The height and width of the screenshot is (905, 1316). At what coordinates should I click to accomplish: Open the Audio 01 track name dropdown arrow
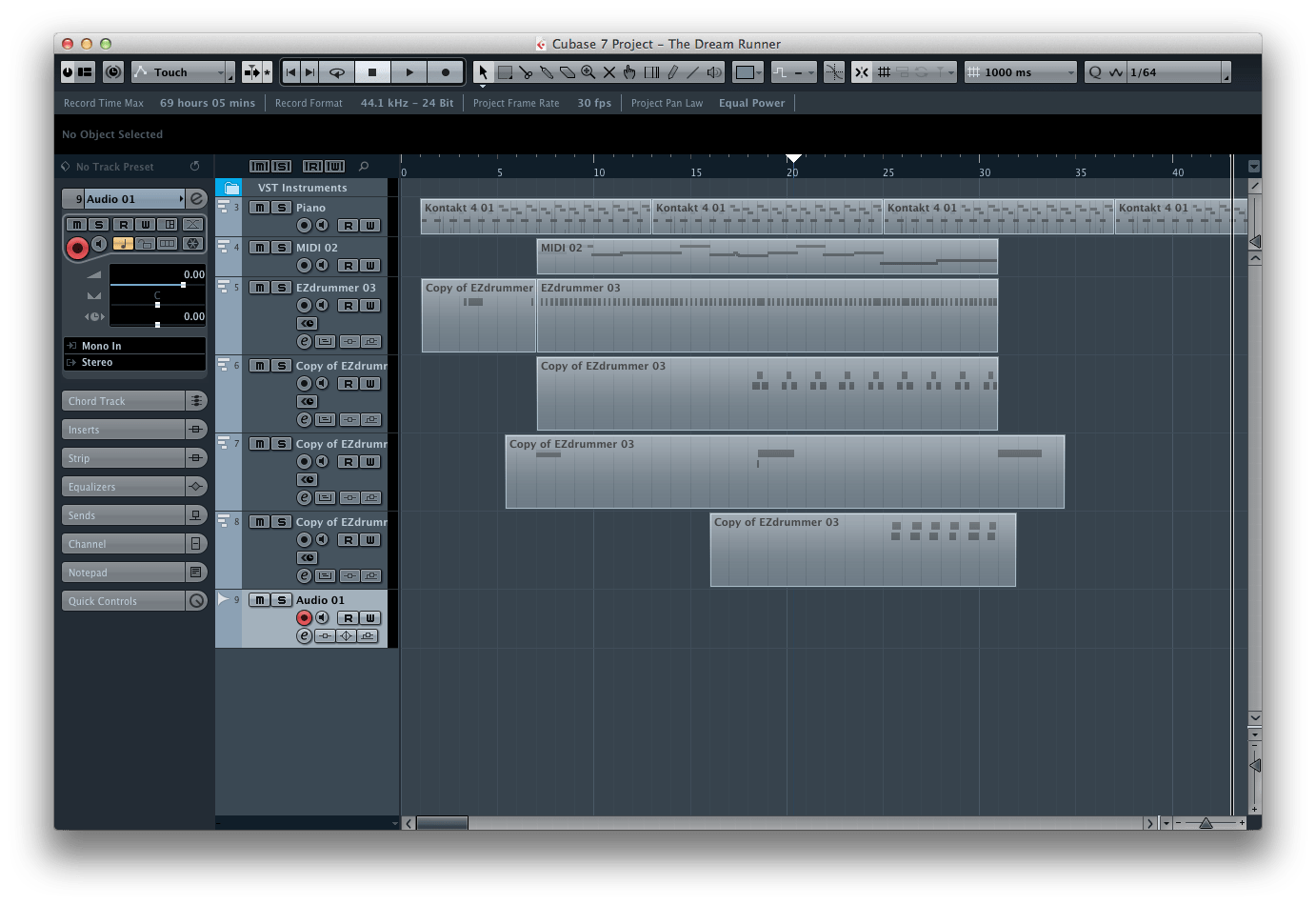181,198
